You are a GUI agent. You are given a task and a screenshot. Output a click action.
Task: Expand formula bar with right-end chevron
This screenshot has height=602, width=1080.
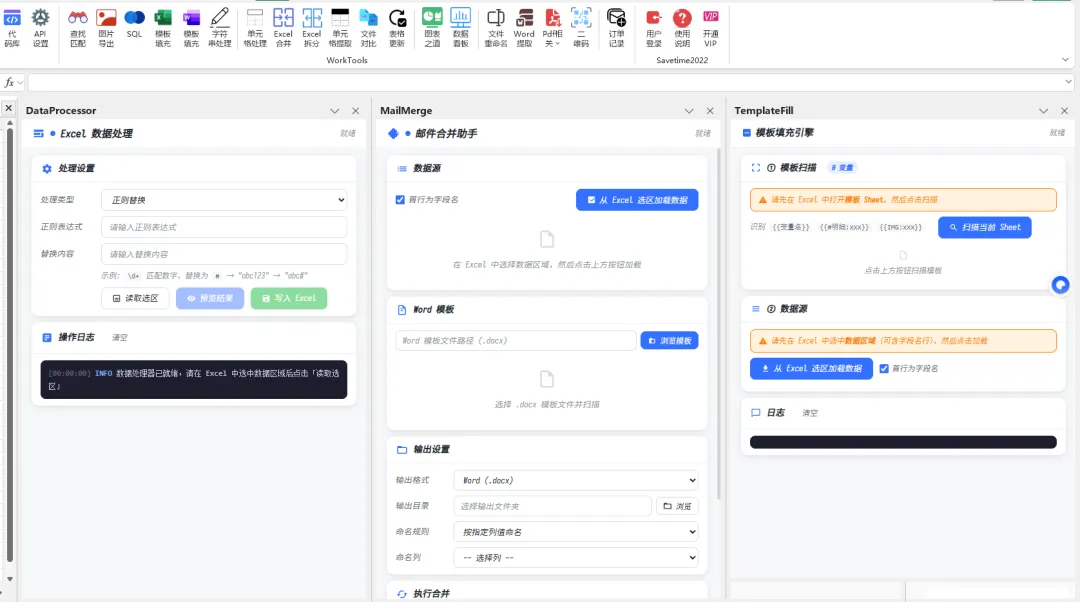coord(1068,82)
